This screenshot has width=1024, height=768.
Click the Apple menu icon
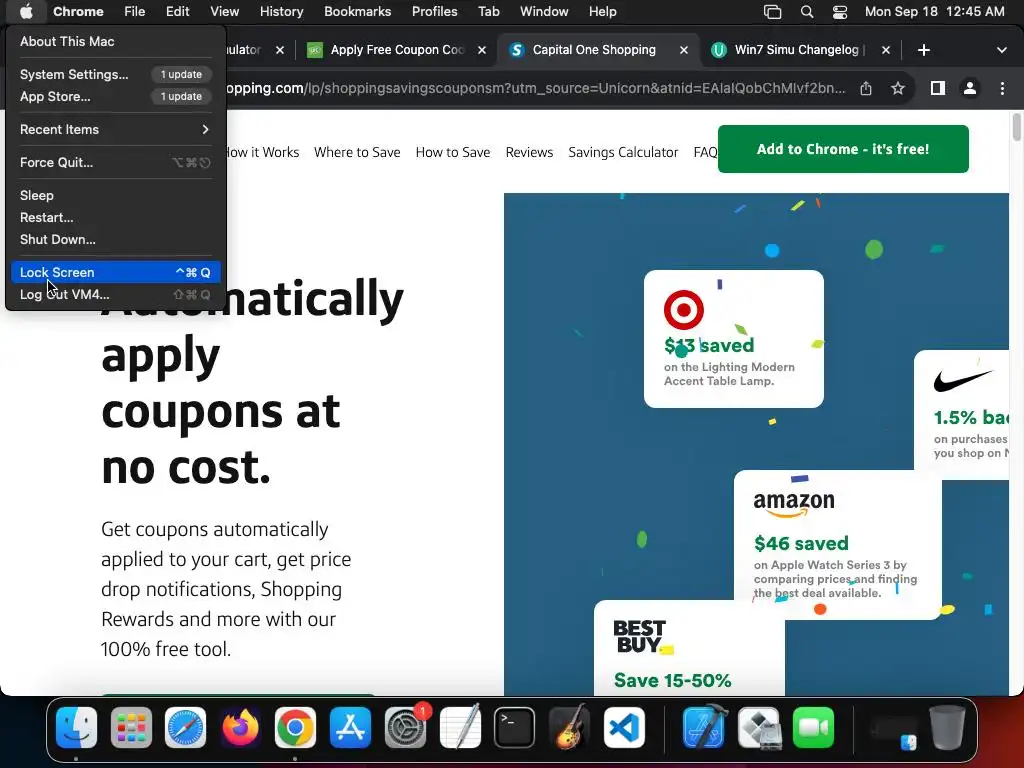(26, 11)
